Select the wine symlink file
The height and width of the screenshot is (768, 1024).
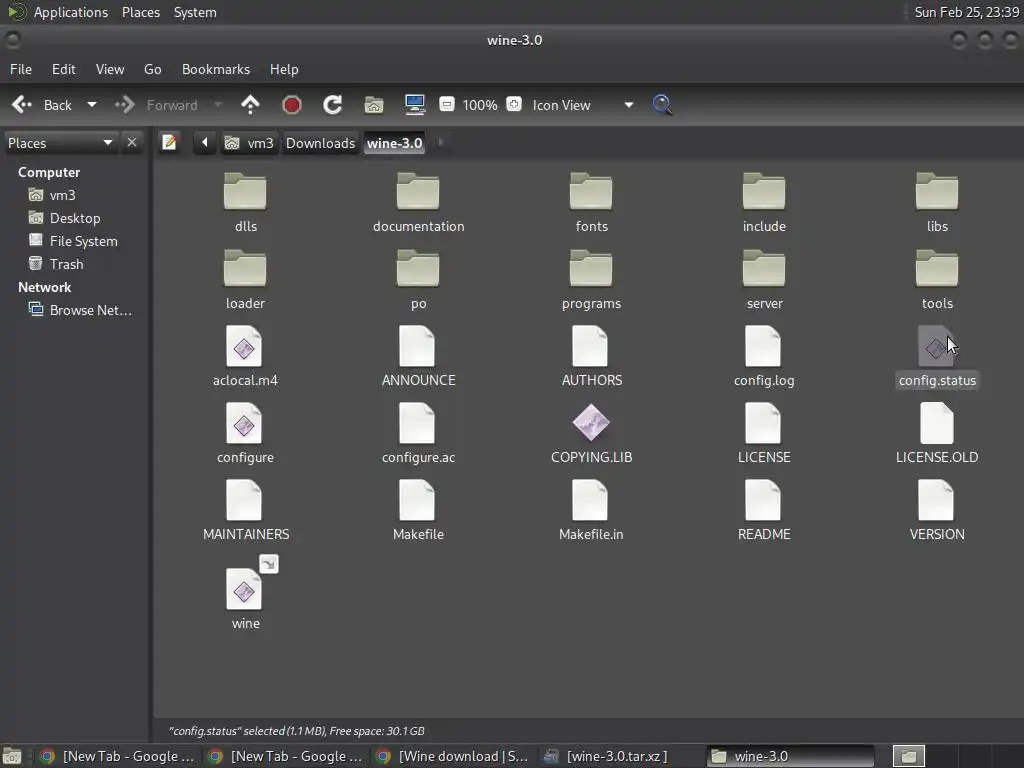click(x=245, y=593)
